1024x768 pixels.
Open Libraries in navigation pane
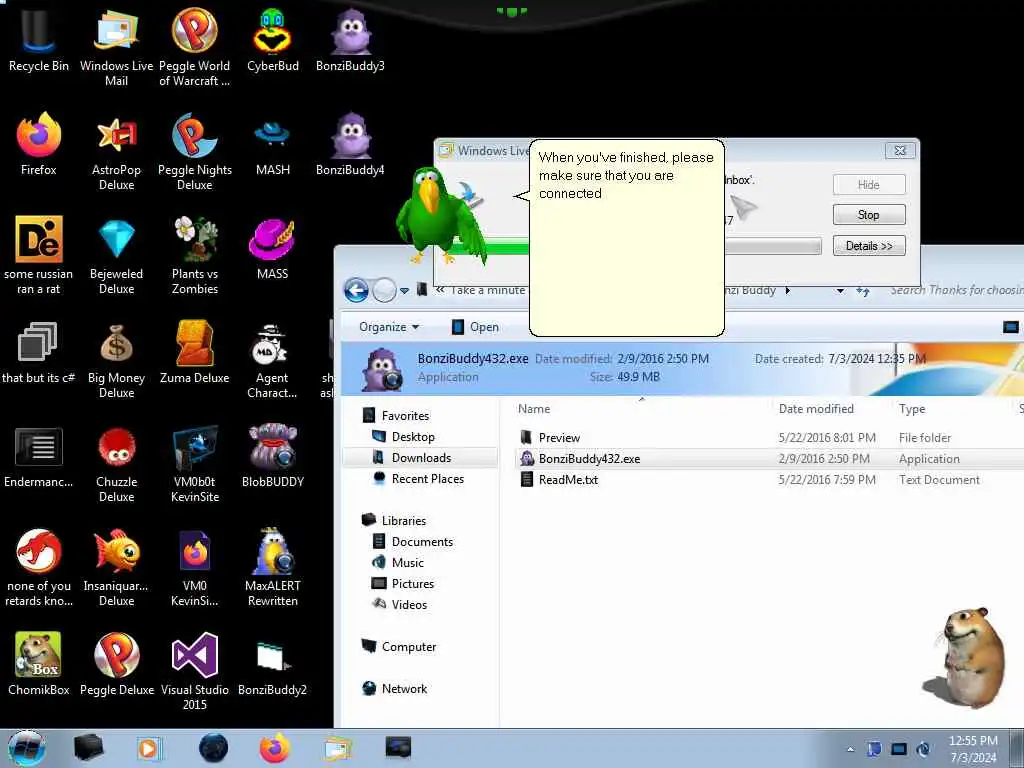[x=394, y=520]
